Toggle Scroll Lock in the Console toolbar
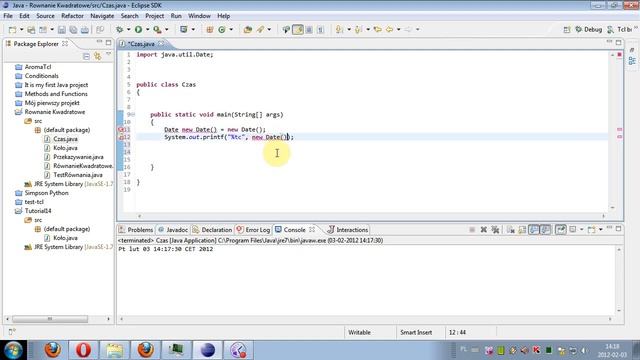Viewport: 640px width, 360px height. point(522,230)
